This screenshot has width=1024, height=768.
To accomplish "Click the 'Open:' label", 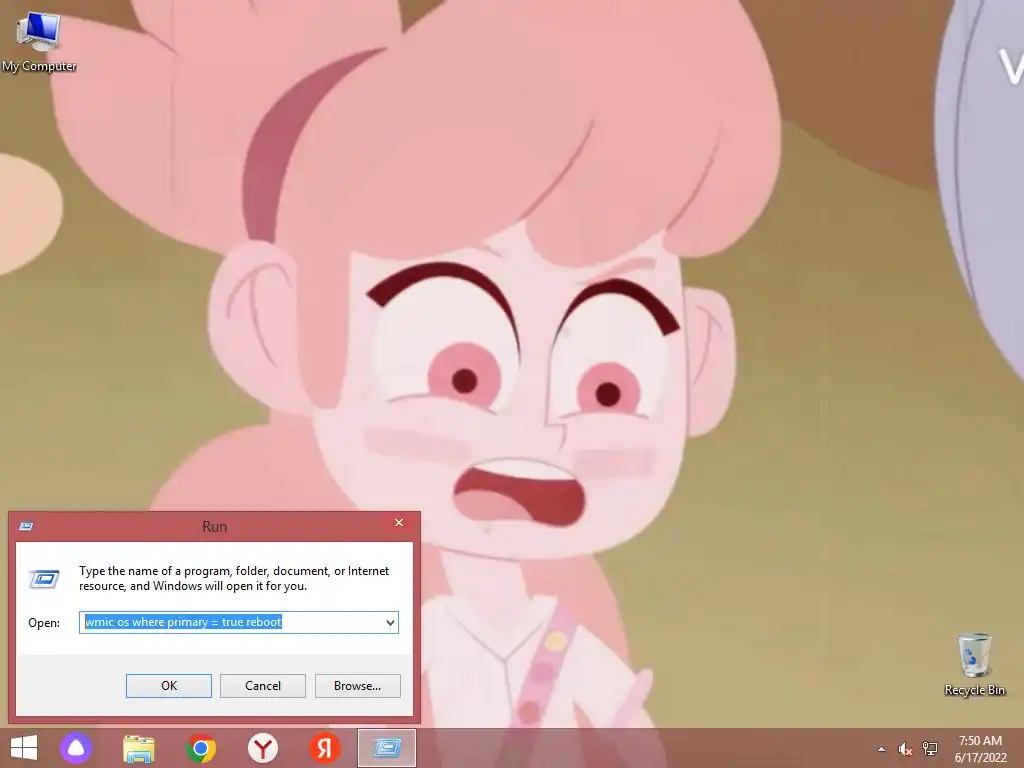I will [x=44, y=623].
